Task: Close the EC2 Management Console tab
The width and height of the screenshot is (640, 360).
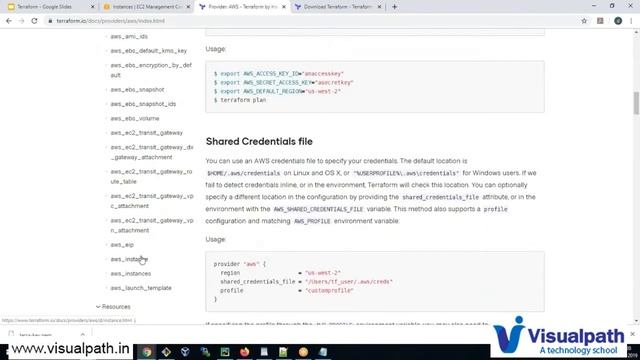Action: [x=188, y=7]
